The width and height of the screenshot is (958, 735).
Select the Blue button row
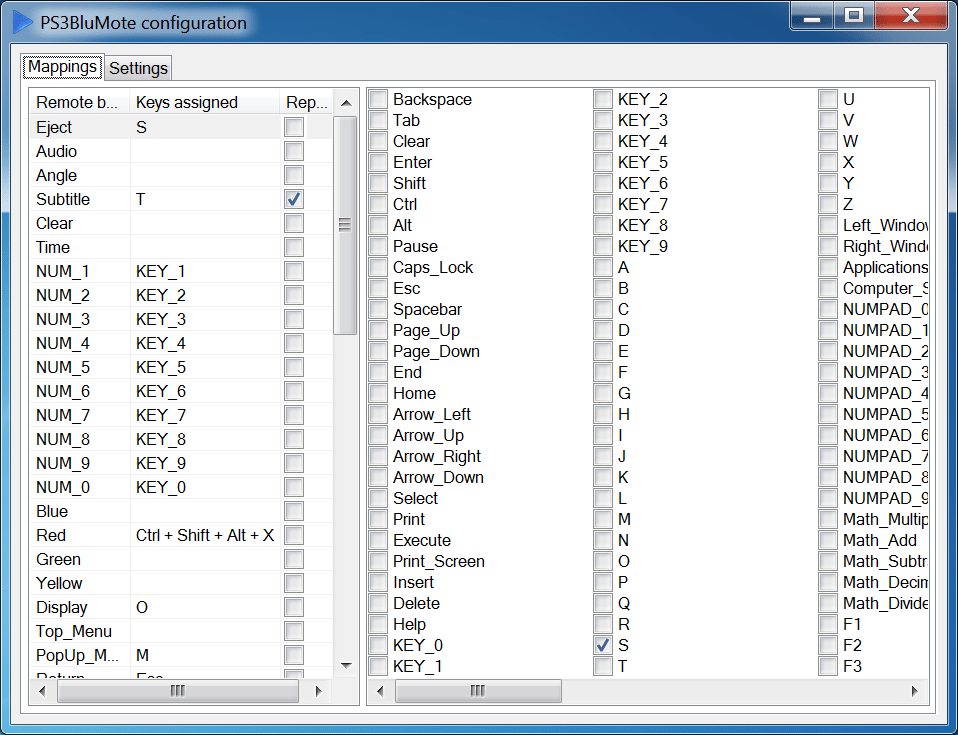tap(181, 511)
